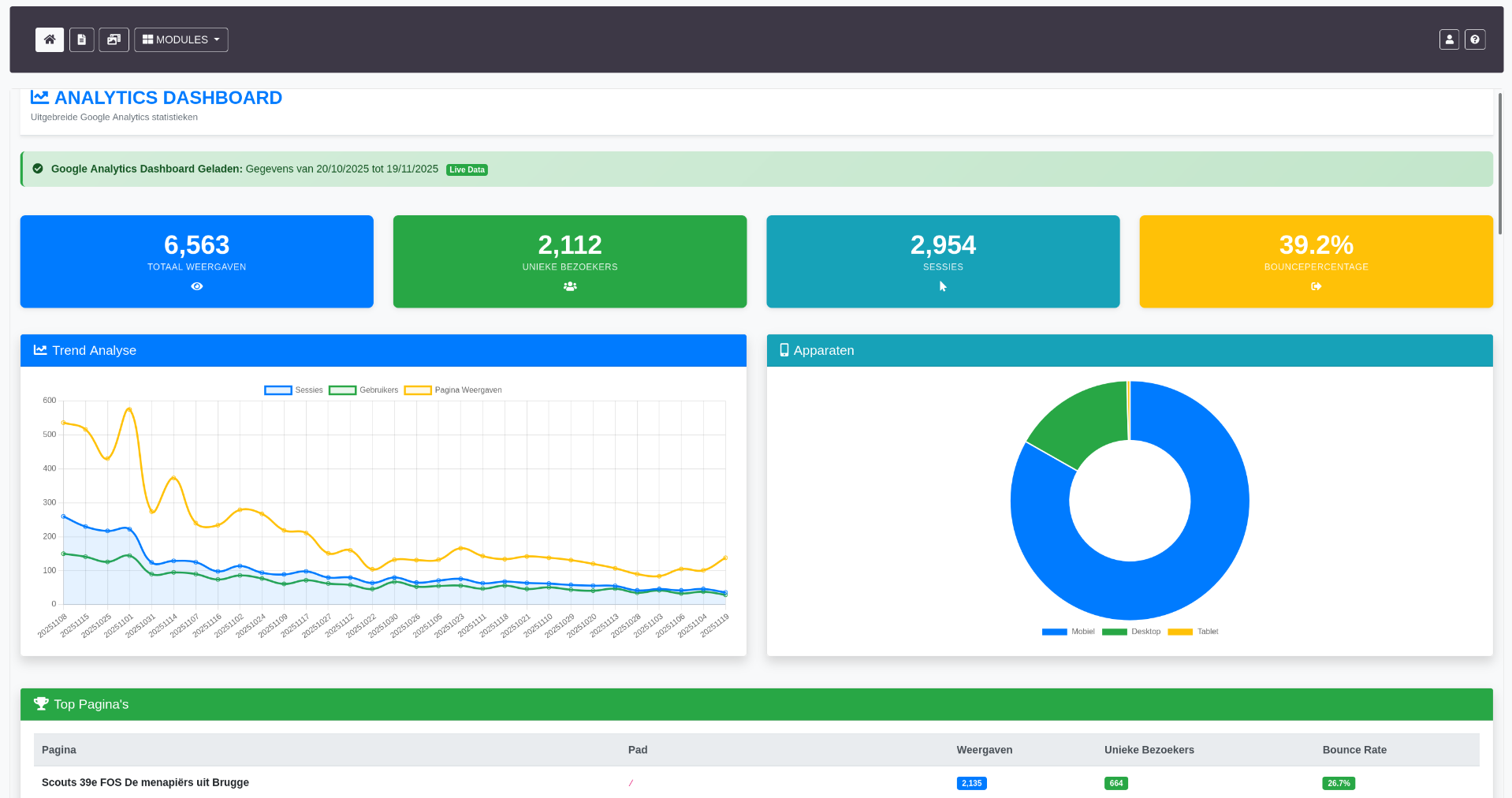
Task: Open the user profile icon top right
Action: click(x=1449, y=39)
